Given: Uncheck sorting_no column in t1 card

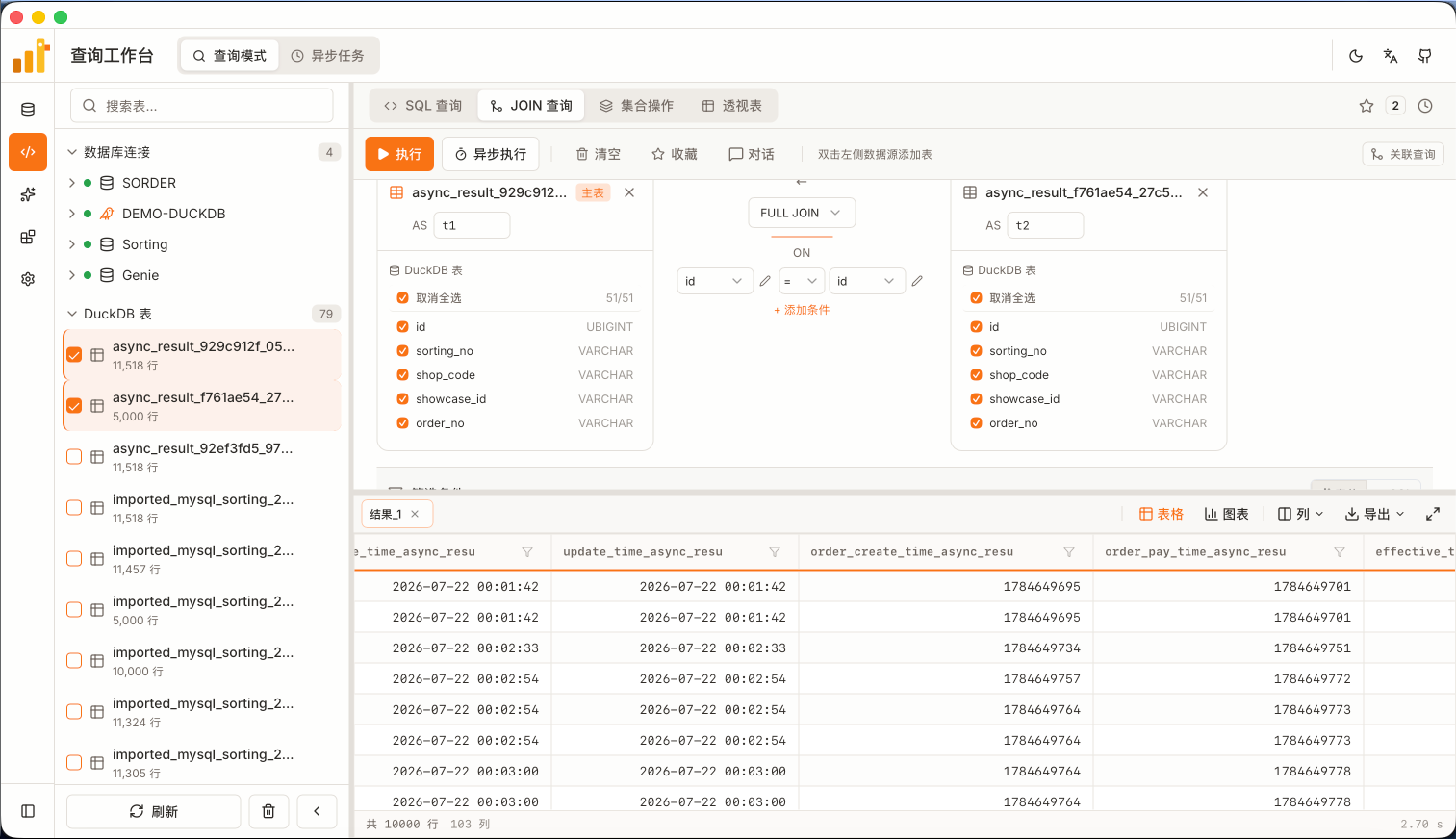Looking at the screenshot, I should click(403, 351).
